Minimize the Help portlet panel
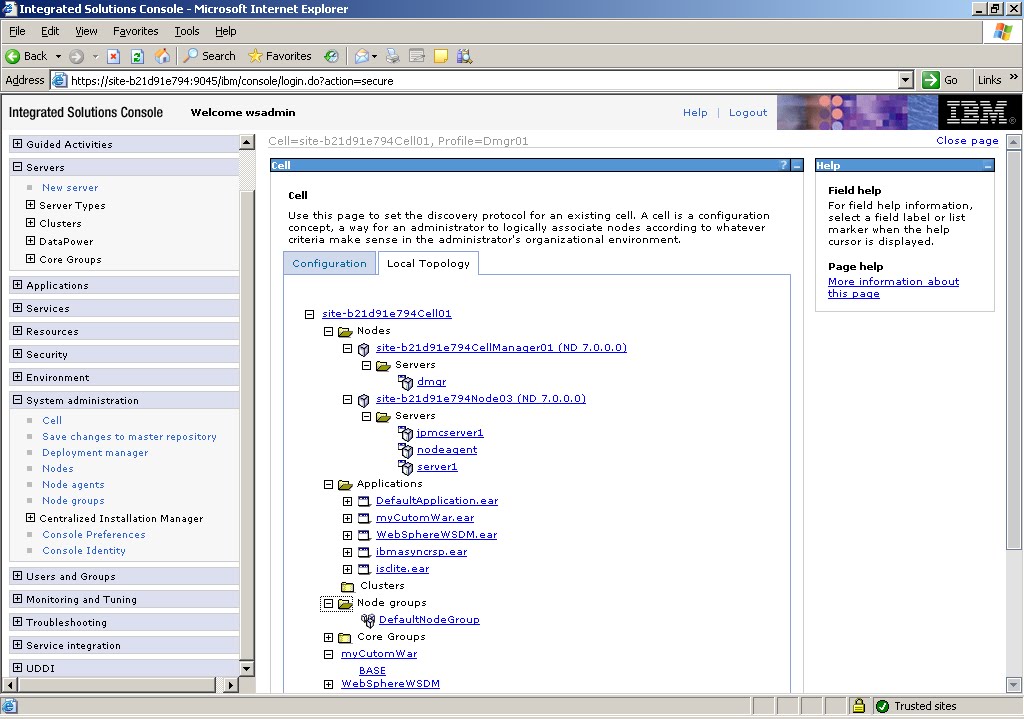The image size is (1024, 719). [988, 166]
